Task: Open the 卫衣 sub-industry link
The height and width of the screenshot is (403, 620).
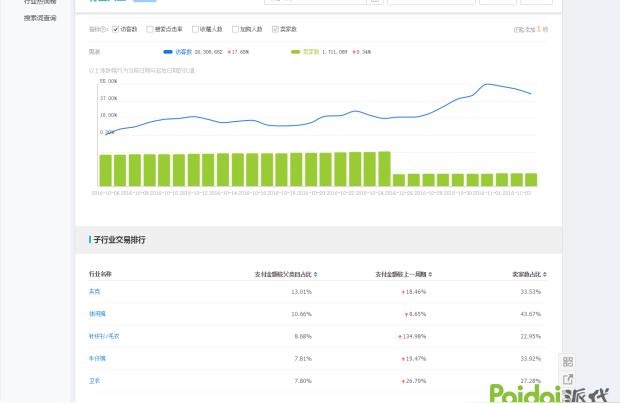Action: tap(95, 381)
